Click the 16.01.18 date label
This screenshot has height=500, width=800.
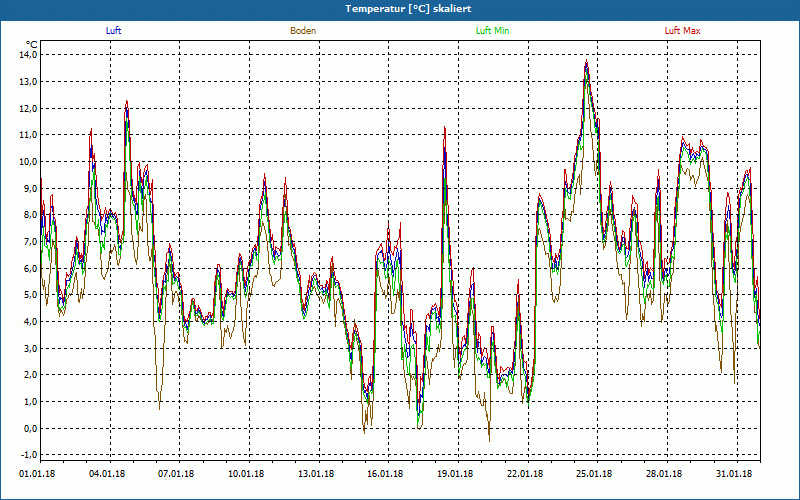coord(385,474)
